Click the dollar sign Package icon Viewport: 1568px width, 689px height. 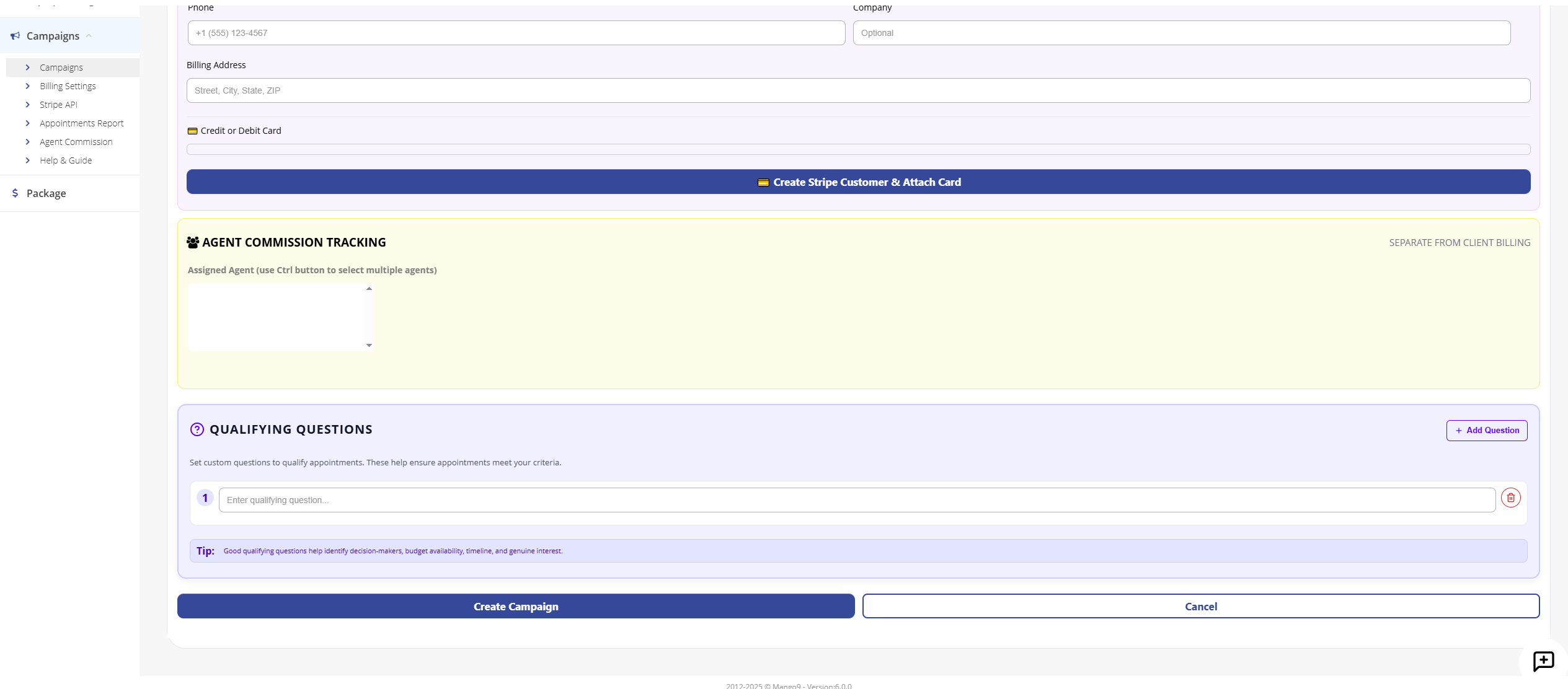16,193
